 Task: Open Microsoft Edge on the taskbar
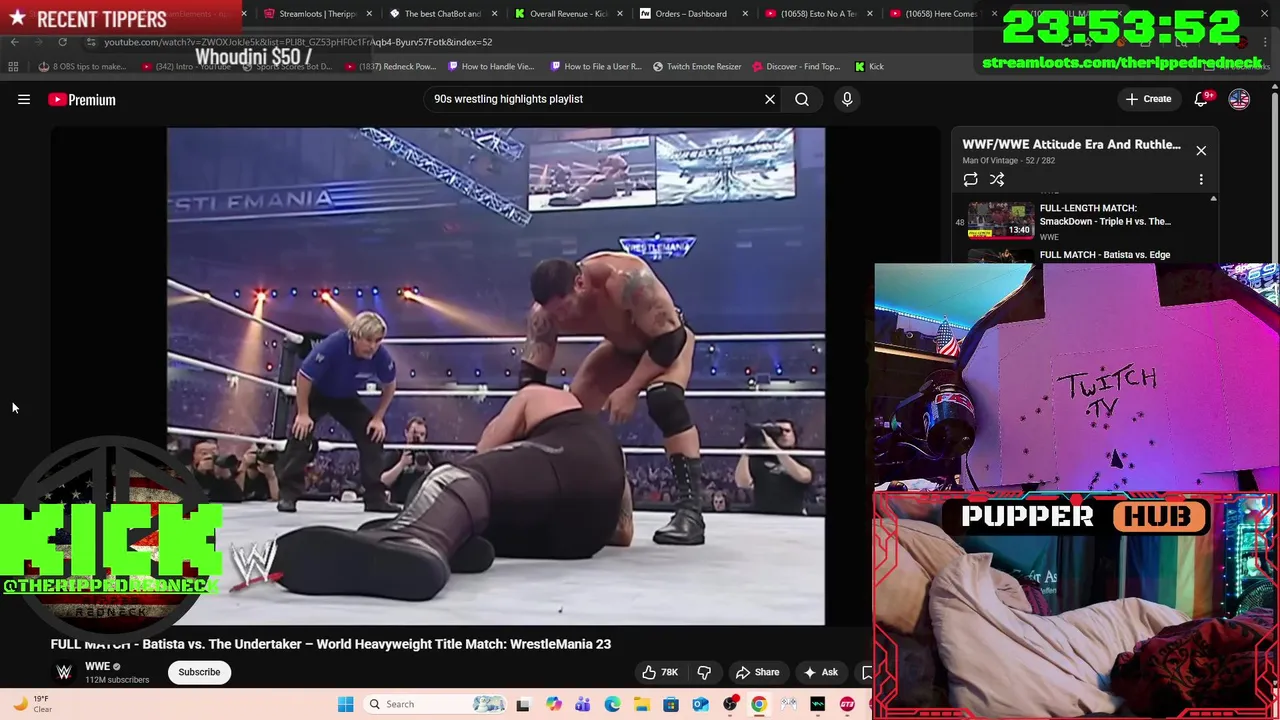coord(612,704)
